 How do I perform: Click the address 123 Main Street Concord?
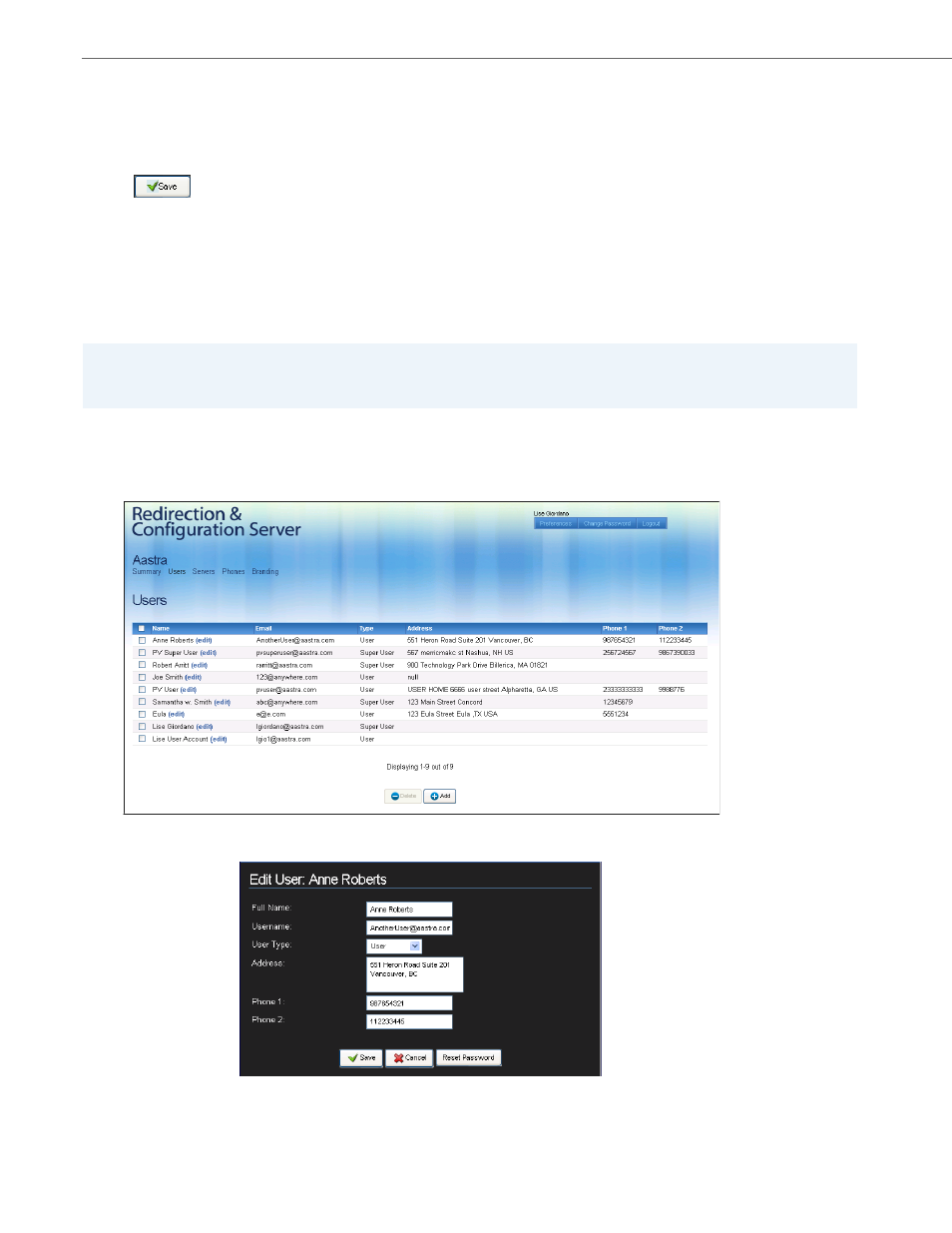point(444,702)
